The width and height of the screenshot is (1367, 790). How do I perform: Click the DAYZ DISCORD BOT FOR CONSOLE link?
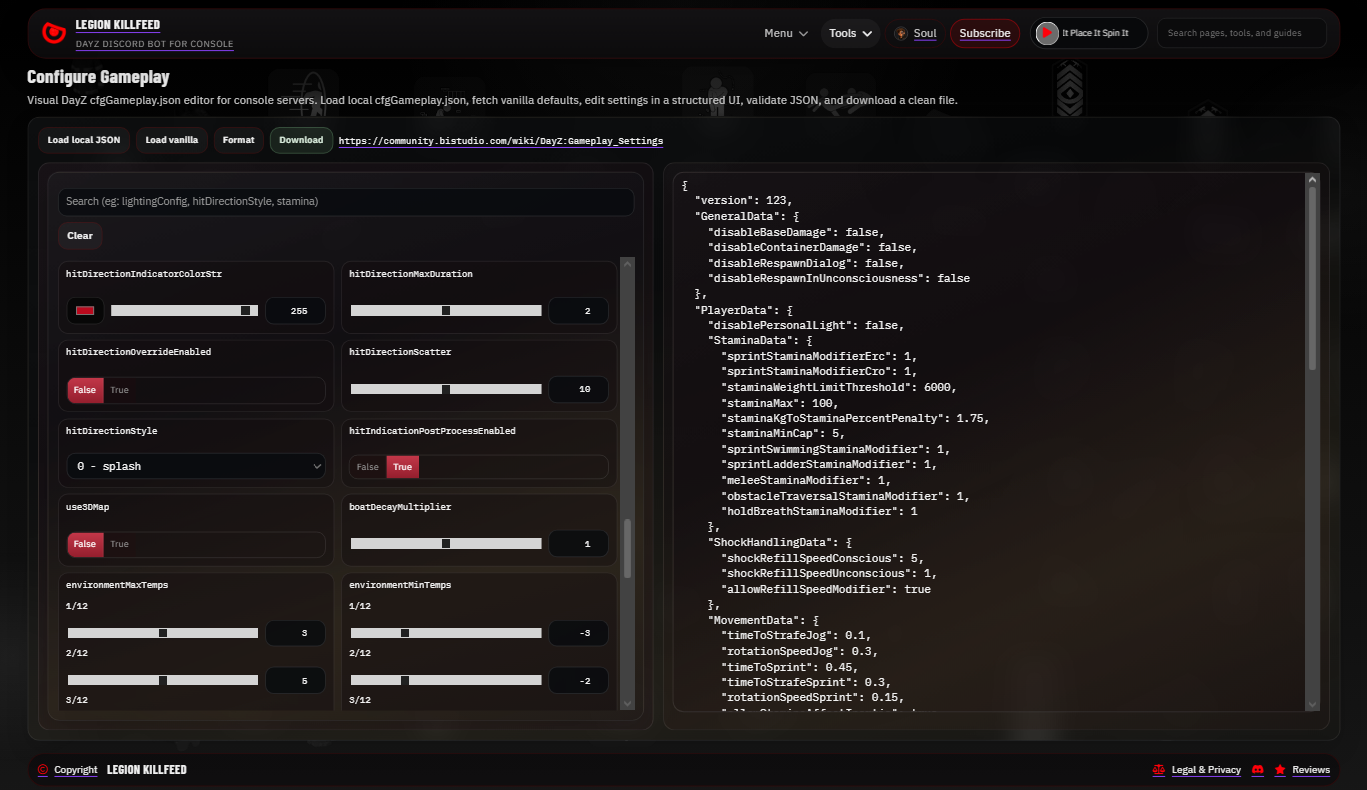[155, 44]
